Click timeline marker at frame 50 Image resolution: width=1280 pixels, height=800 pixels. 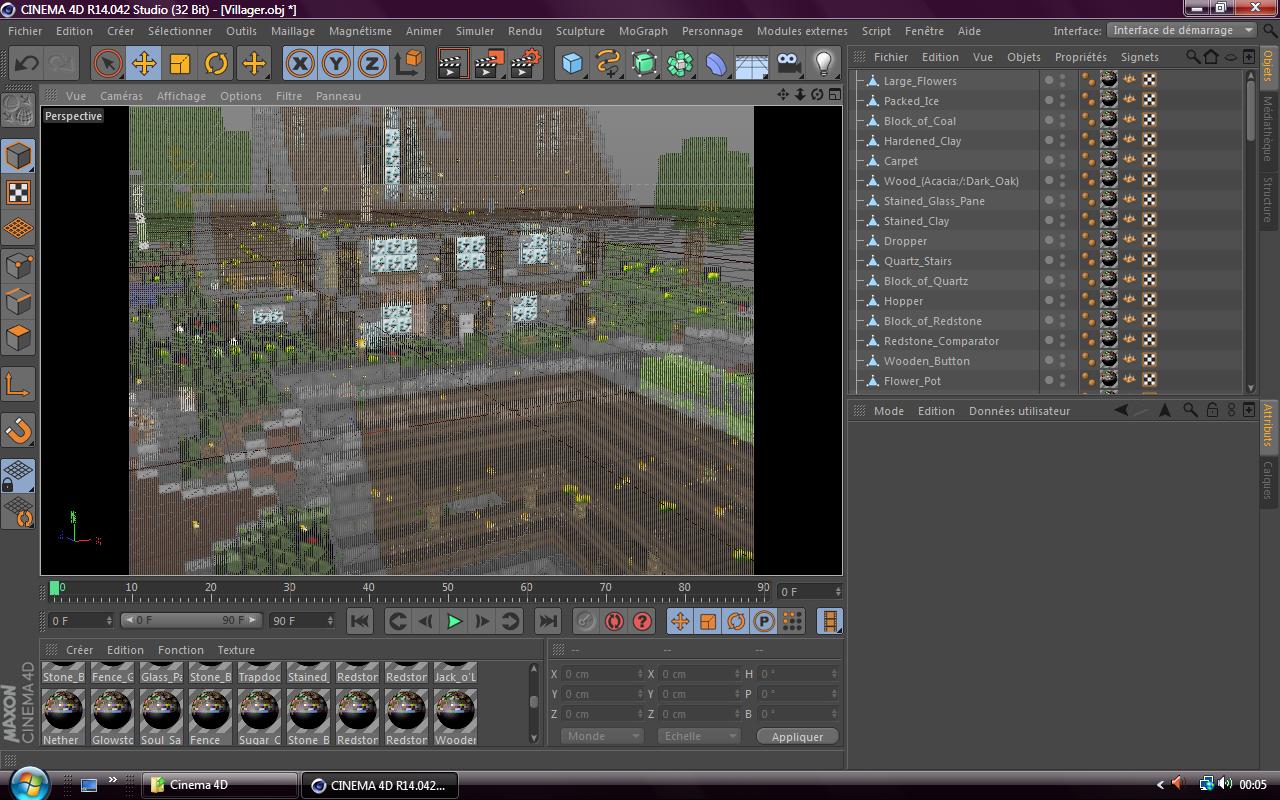(x=447, y=588)
